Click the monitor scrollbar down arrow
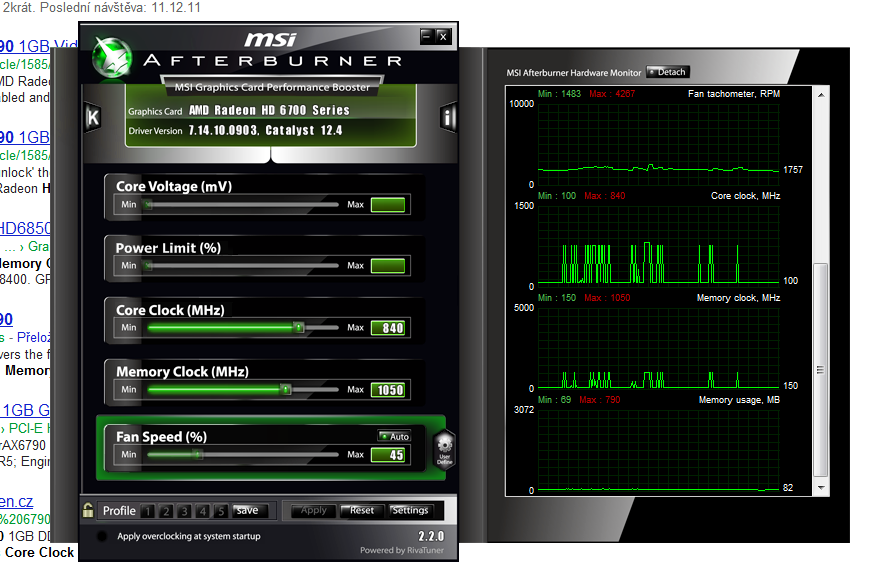Image resolution: width=888 pixels, height=572 pixels. click(821, 488)
